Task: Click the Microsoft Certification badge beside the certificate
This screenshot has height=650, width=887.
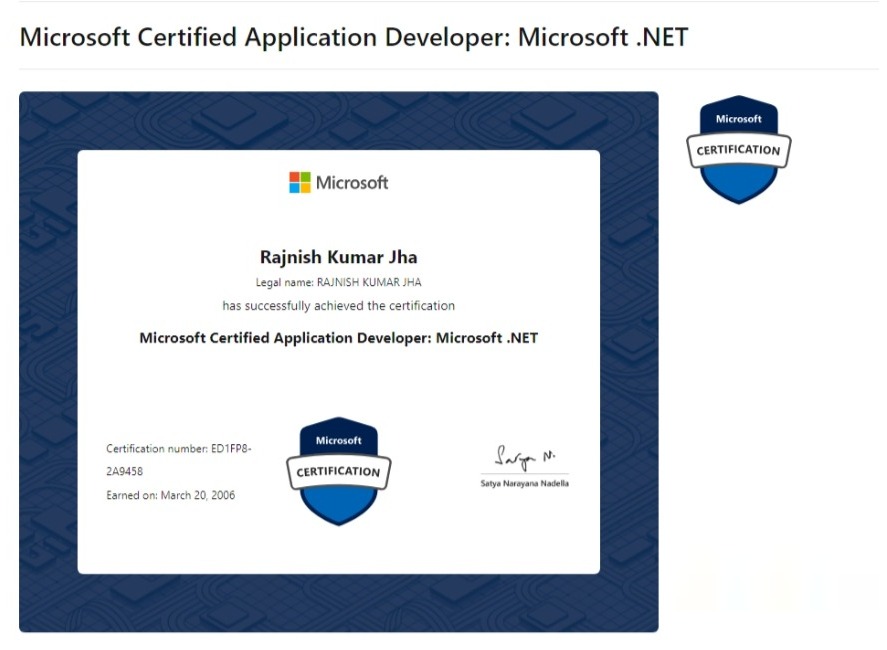Action: [x=738, y=149]
